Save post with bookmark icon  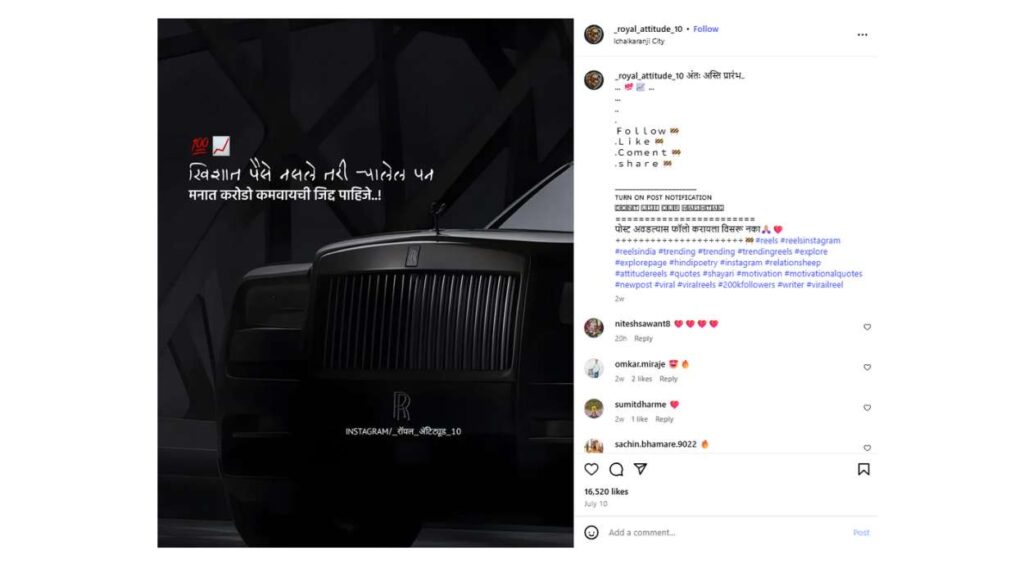tap(863, 469)
